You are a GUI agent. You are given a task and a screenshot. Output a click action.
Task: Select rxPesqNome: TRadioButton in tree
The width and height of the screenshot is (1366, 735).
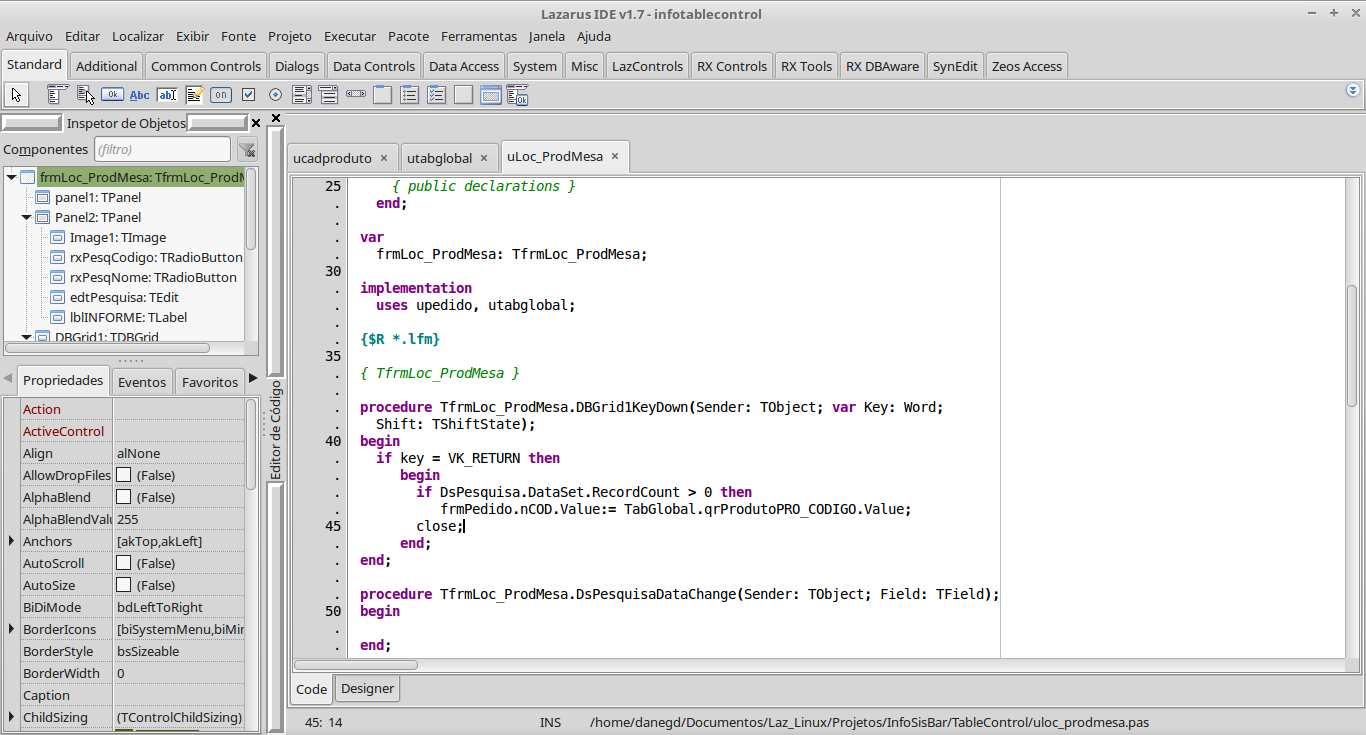click(153, 277)
